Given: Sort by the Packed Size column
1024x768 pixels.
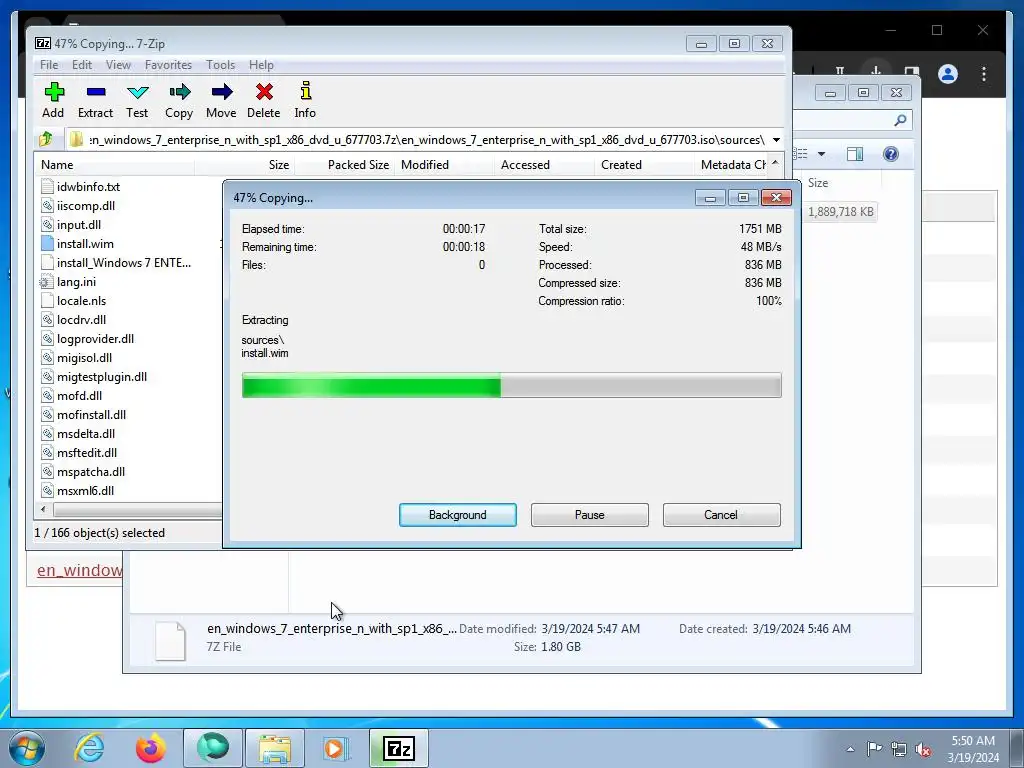Looking at the screenshot, I should pos(344,165).
